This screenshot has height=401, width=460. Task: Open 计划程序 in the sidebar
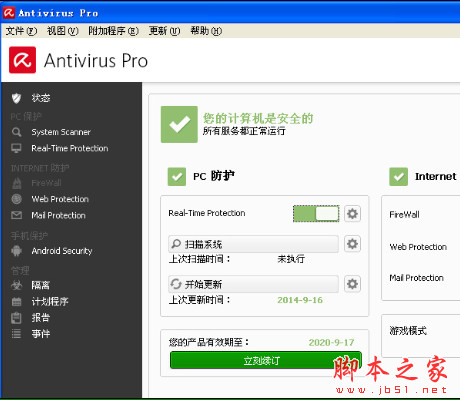50,302
